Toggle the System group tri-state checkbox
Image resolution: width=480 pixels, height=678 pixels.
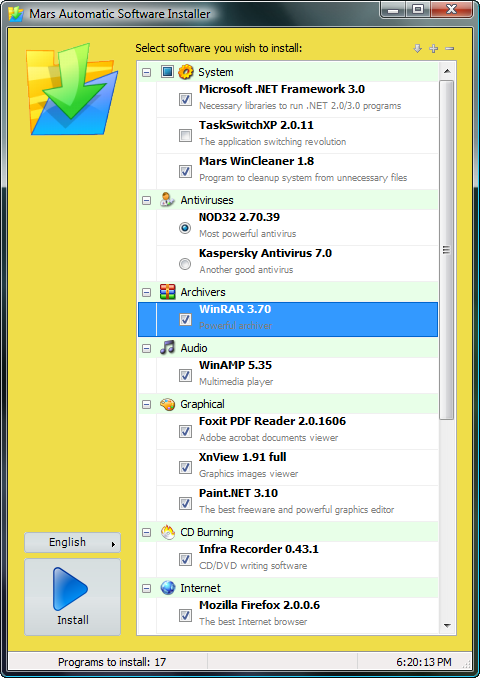(167, 71)
